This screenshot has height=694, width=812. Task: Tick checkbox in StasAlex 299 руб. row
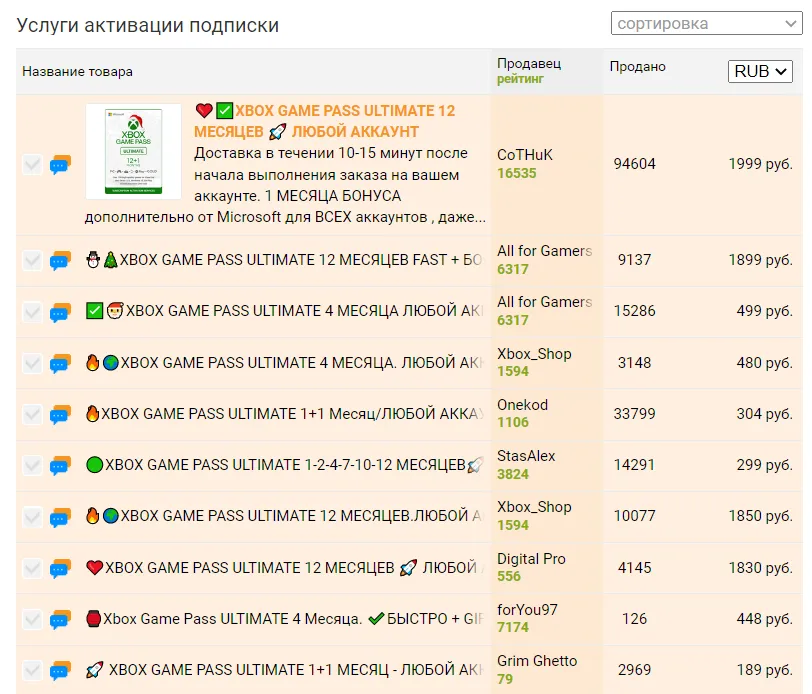[32, 465]
